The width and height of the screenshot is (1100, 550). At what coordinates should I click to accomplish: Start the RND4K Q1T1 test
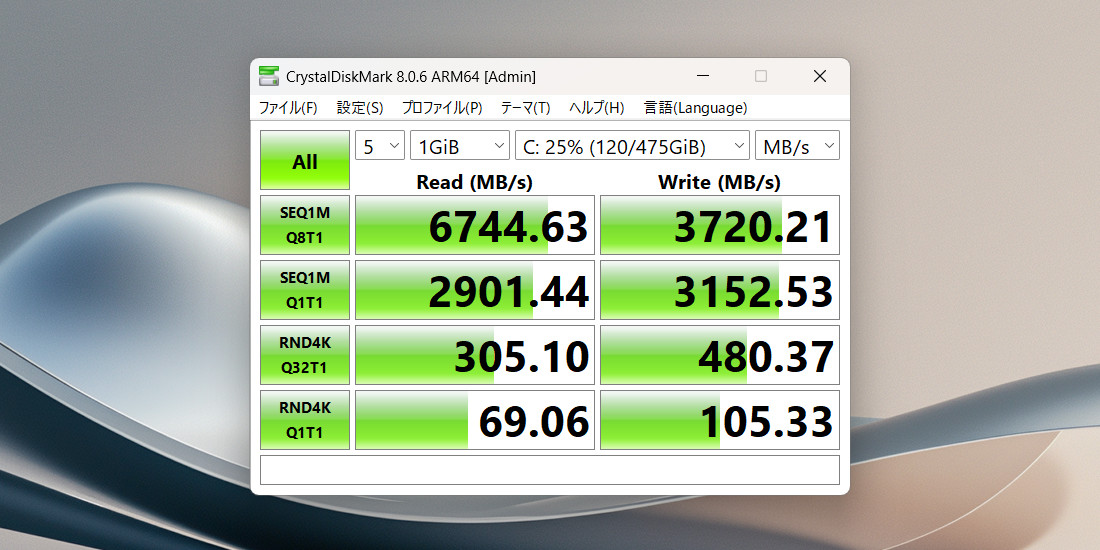(304, 420)
